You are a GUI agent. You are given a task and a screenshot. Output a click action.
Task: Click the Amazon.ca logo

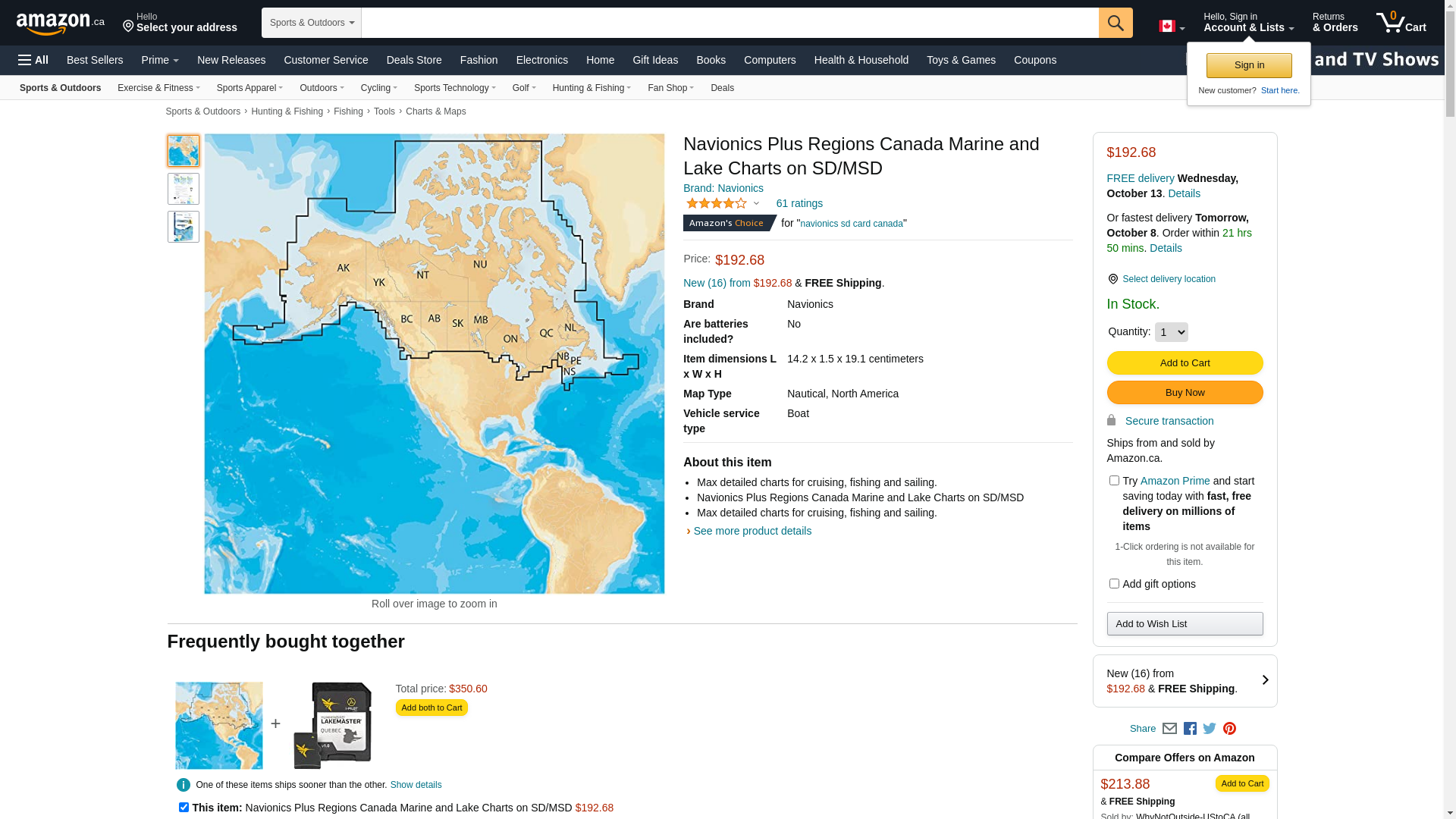click(61, 24)
